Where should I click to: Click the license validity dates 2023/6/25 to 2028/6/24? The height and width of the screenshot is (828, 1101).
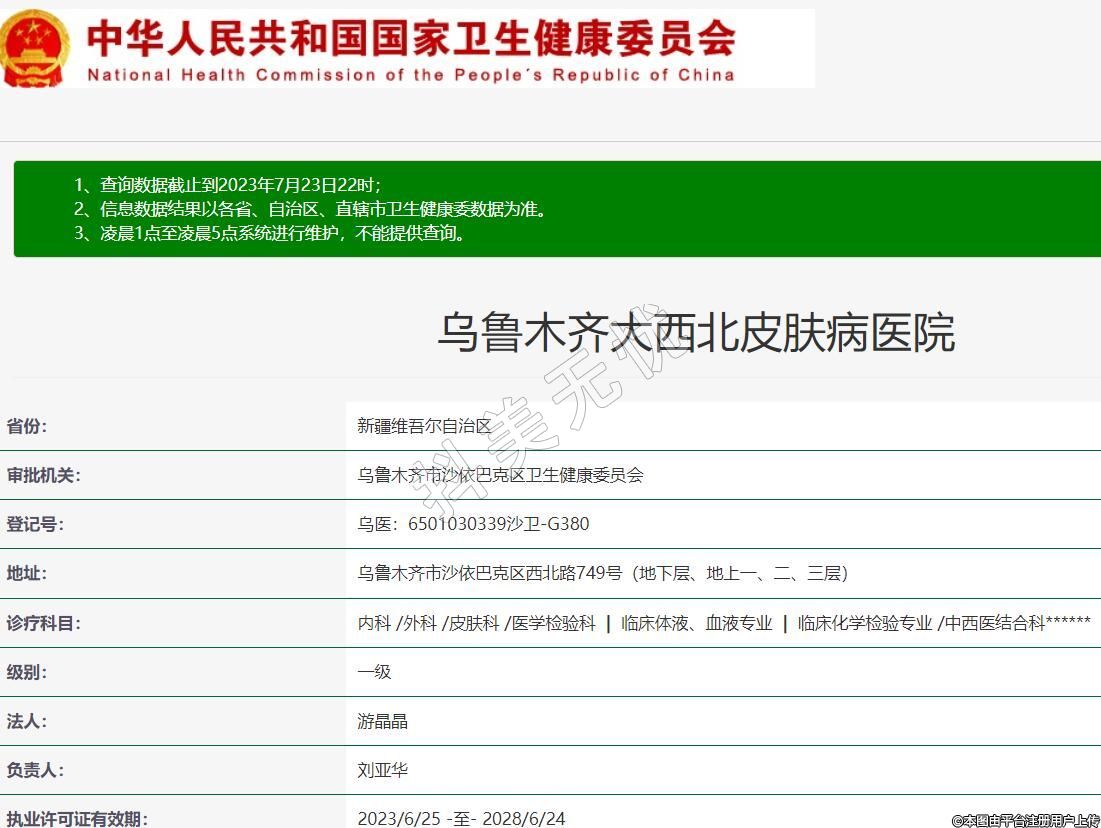(x=461, y=818)
